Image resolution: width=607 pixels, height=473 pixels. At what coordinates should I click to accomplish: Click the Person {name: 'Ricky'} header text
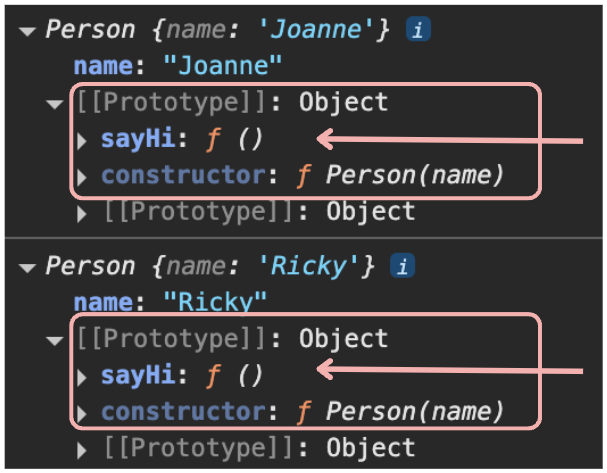pyautogui.click(x=209, y=266)
